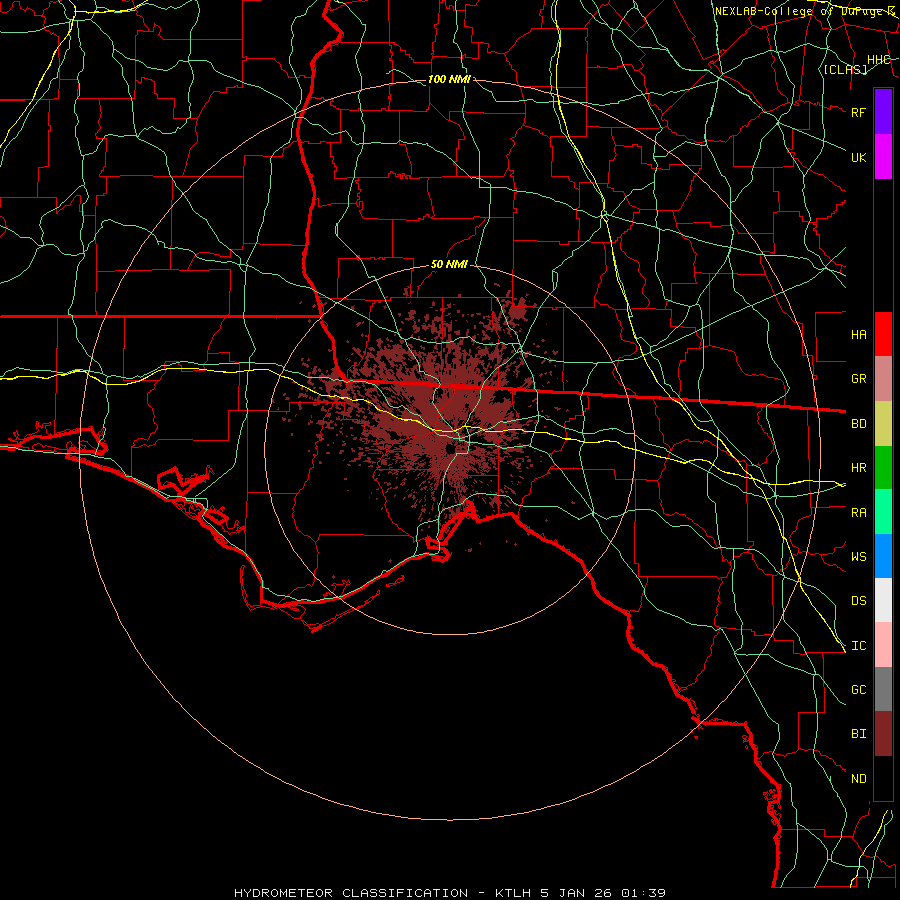Select the IC pink legend swatch
This screenshot has width=900, height=900.
[883, 645]
